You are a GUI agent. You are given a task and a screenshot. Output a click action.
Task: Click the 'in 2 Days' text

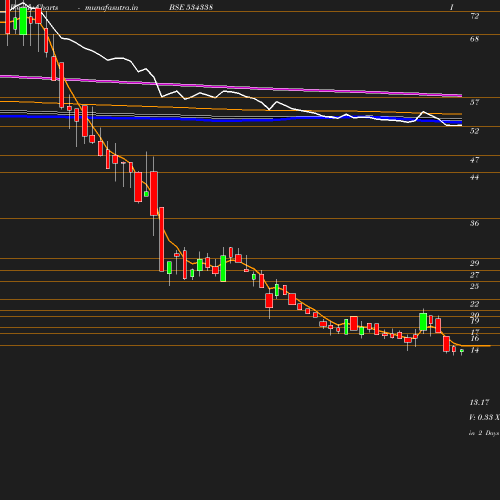(484, 433)
